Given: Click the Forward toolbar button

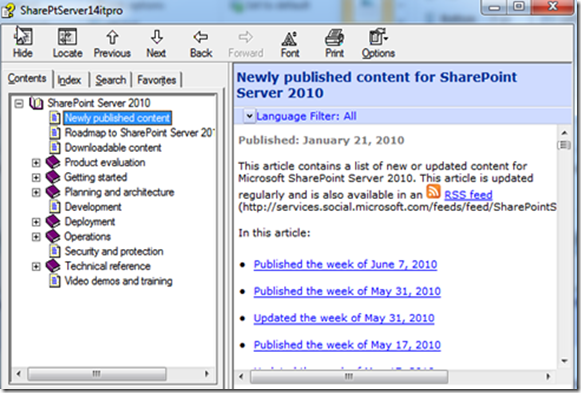Looking at the screenshot, I should 245,42.
